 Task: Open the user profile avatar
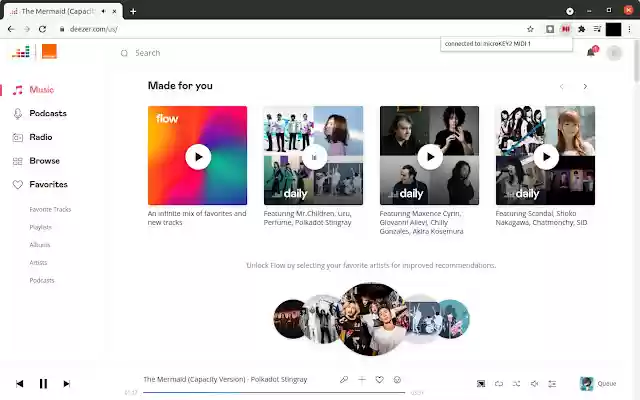(x=614, y=53)
